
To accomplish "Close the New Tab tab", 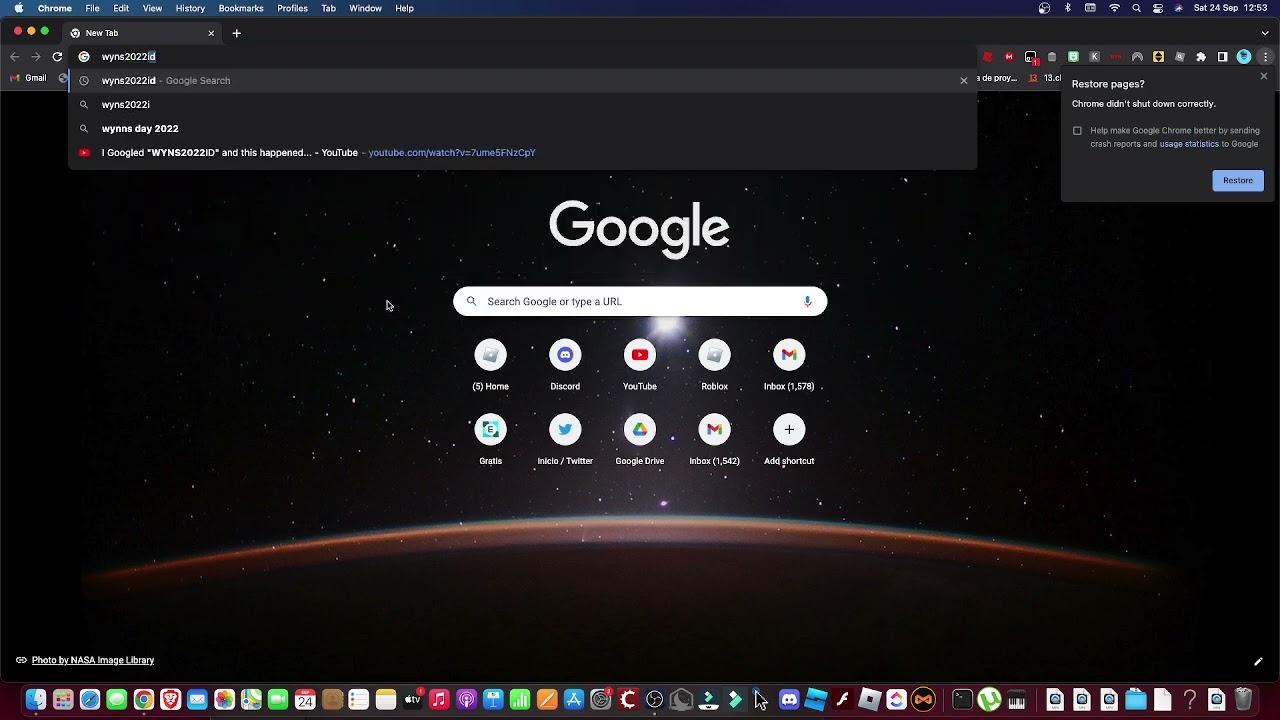I will pyautogui.click(x=211, y=33).
